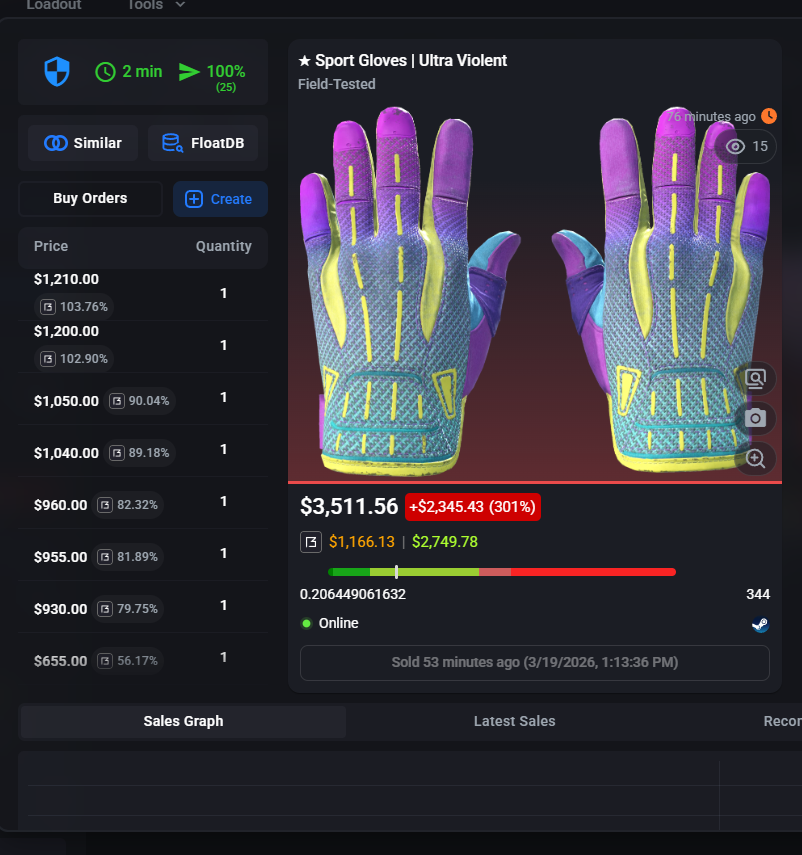Click the blue shield icon

click(x=56, y=71)
